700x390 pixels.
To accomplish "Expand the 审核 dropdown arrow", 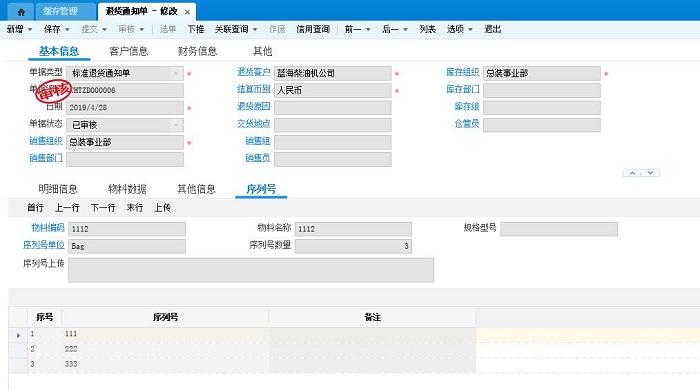I will [142, 29].
